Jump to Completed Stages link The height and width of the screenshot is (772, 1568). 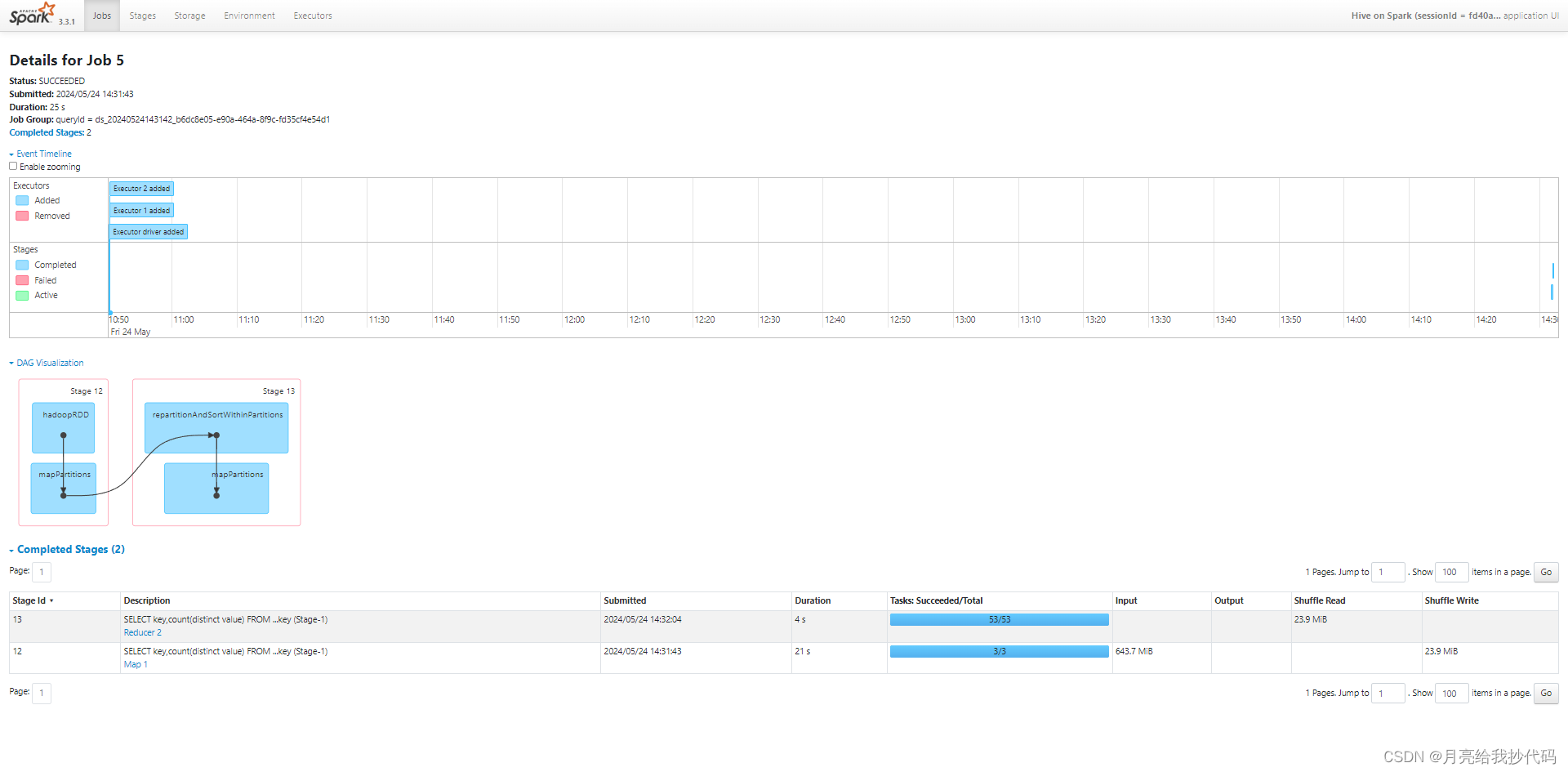tap(47, 132)
